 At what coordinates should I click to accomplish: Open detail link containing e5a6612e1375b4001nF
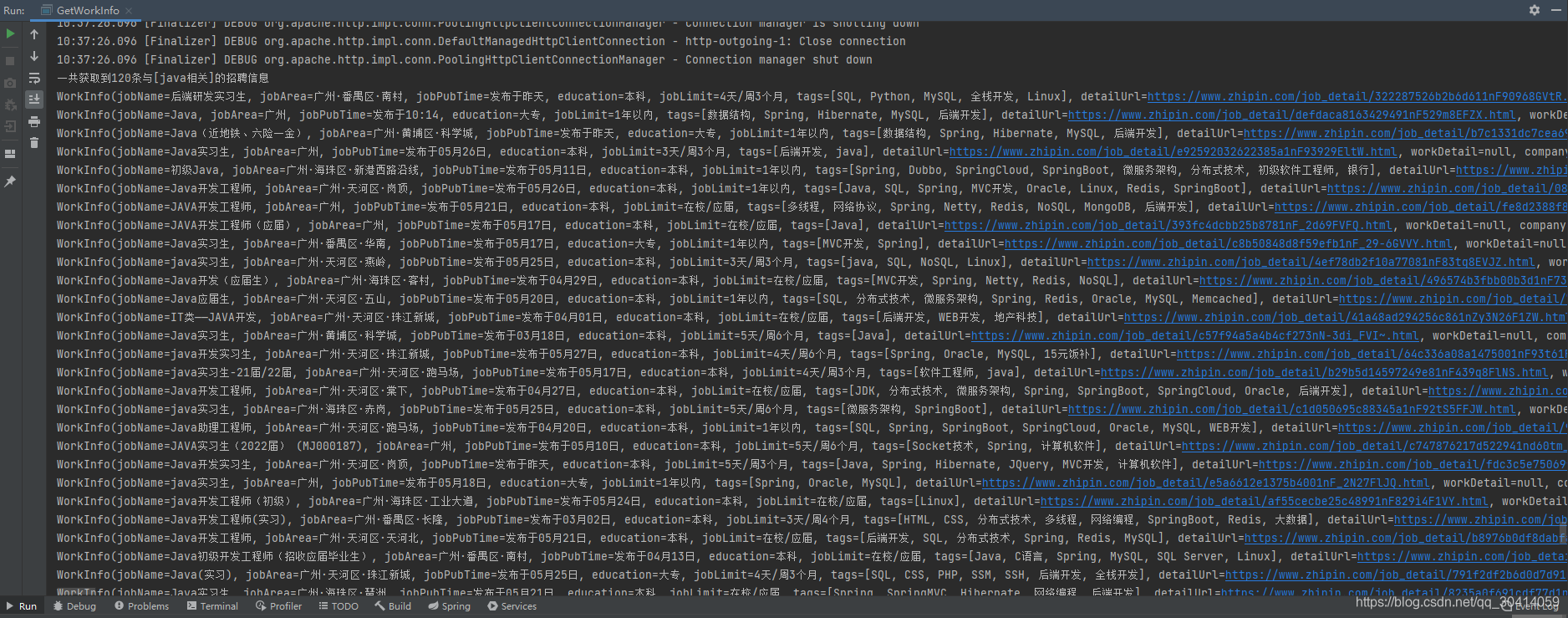coord(1205,483)
